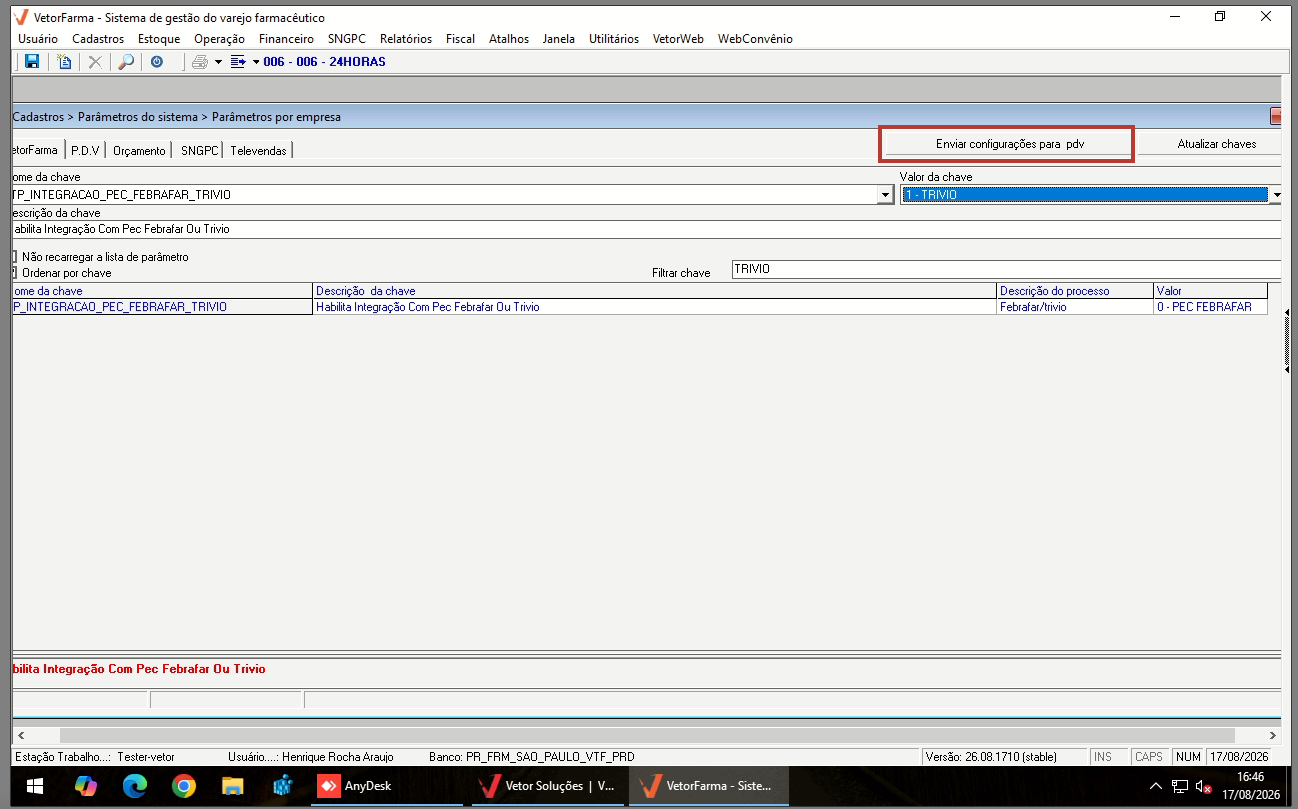Open the blue app next to File Explorer
Image resolution: width=1298 pixels, height=809 pixels.
click(281, 787)
